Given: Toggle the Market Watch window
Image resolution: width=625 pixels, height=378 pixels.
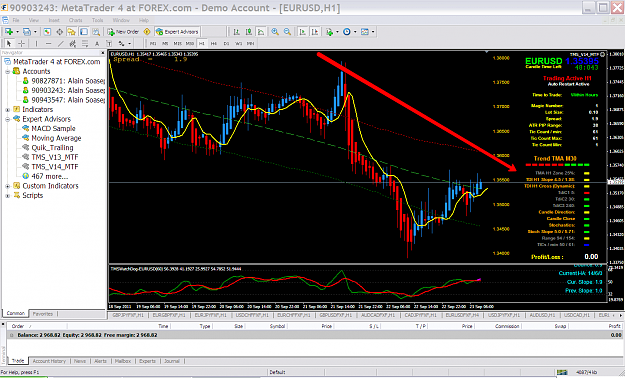Looking at the screenshot, I should (47, 32).
